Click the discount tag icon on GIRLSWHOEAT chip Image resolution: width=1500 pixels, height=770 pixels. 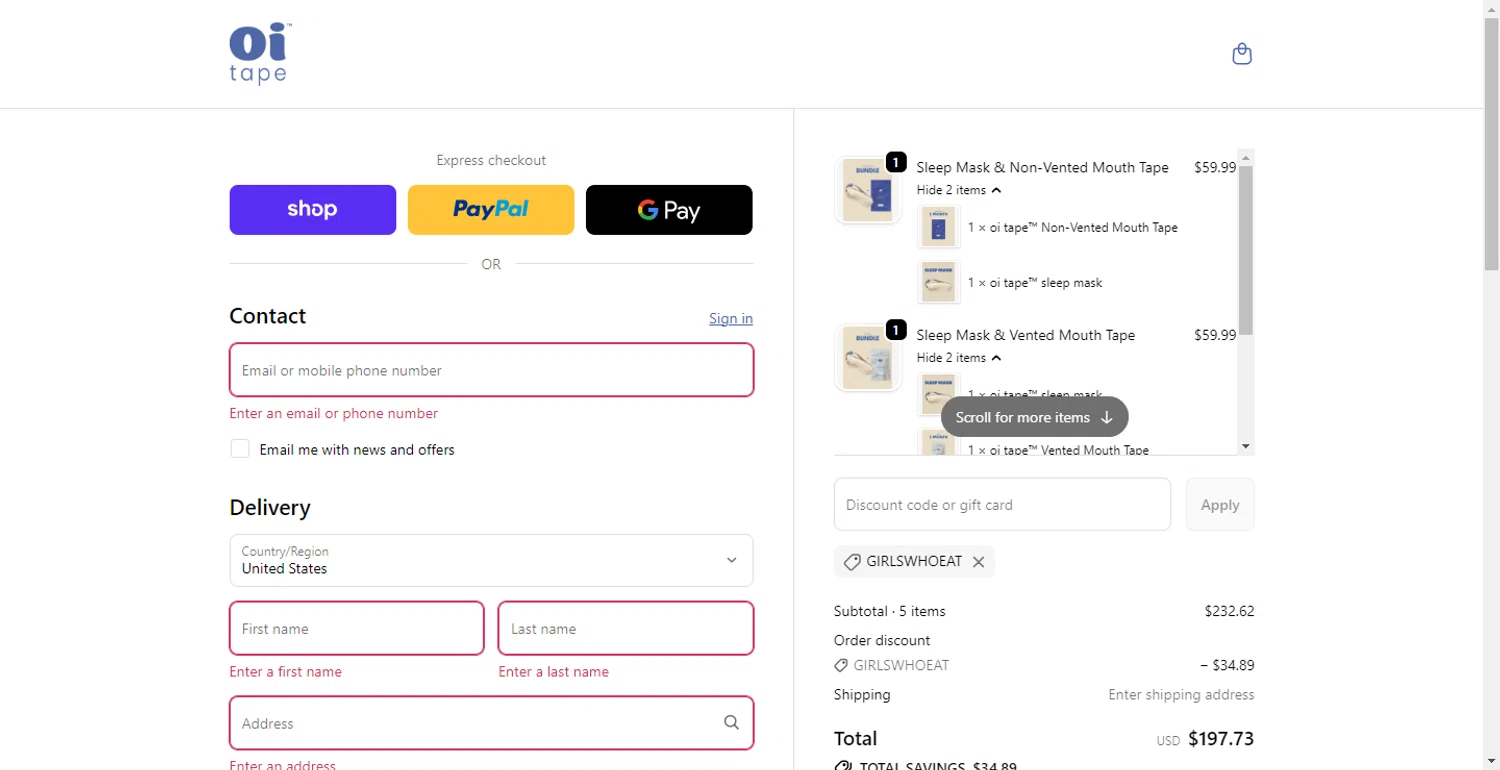(852, 562)
